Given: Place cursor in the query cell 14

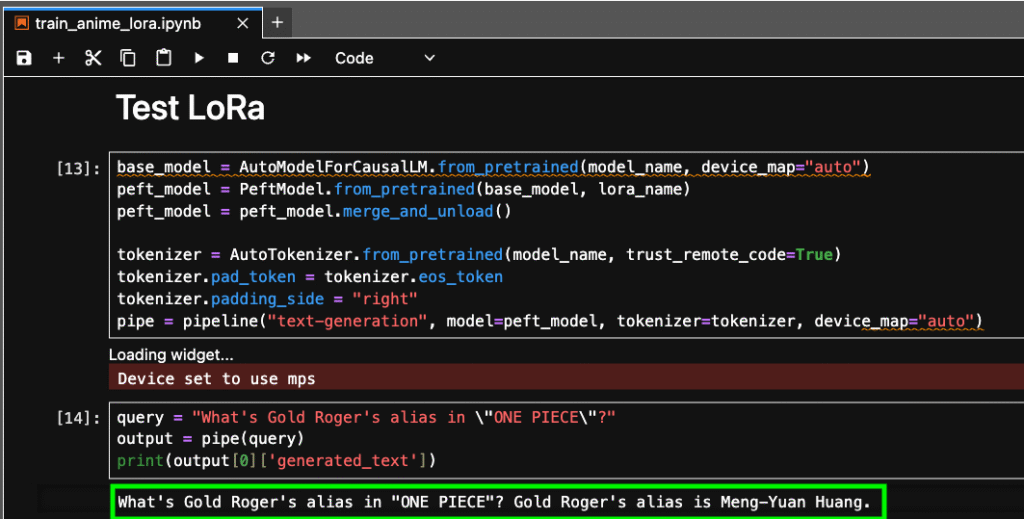Looking at the screenshot, I should [560, 438].
